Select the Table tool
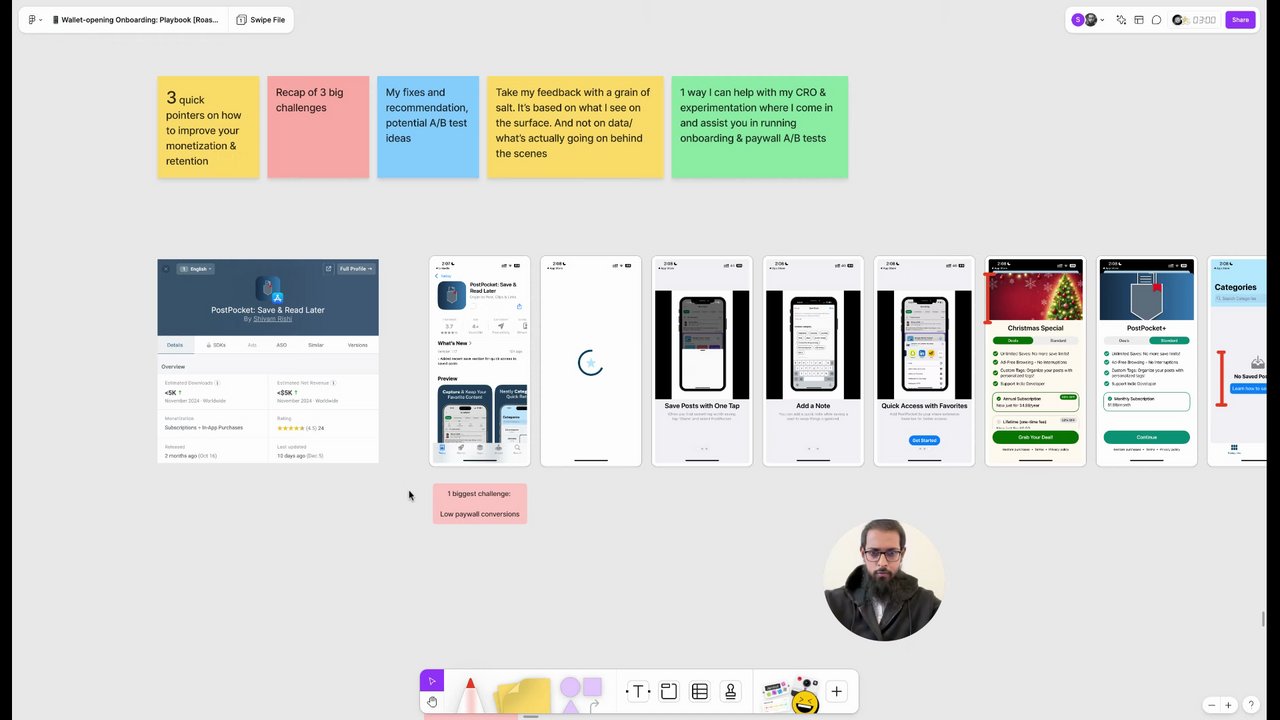Viewport: 1280px width, 720px height. pos(699,691)
